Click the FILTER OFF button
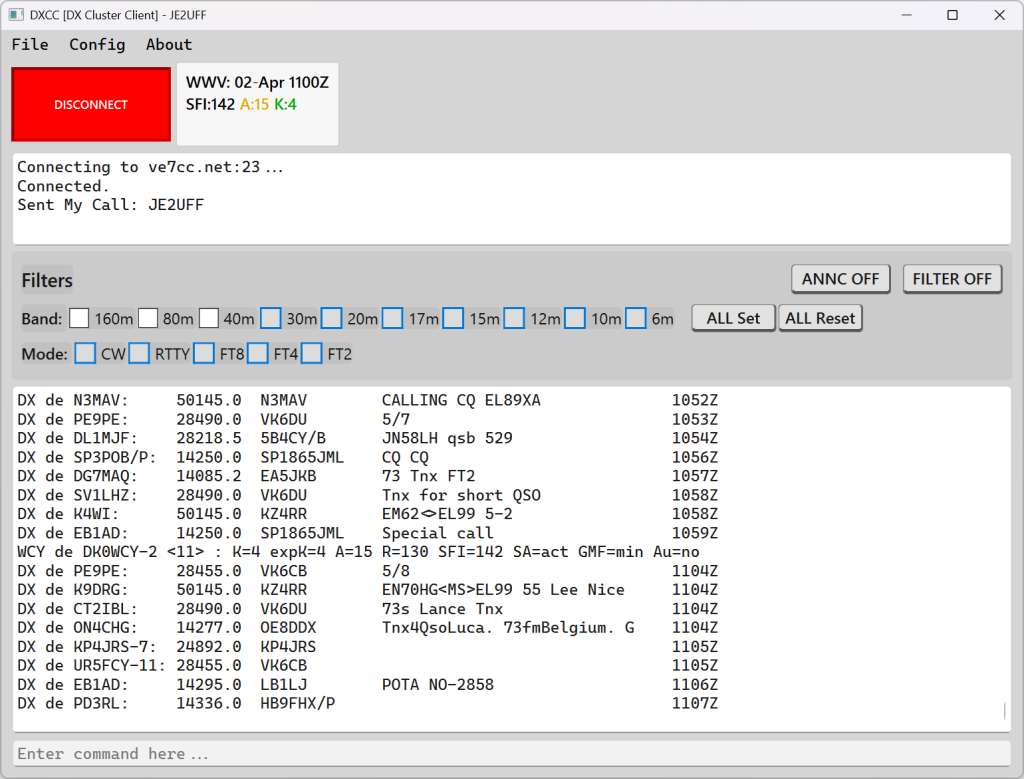The height and width of the screenshot is (779, 1024). click(952, 279)
